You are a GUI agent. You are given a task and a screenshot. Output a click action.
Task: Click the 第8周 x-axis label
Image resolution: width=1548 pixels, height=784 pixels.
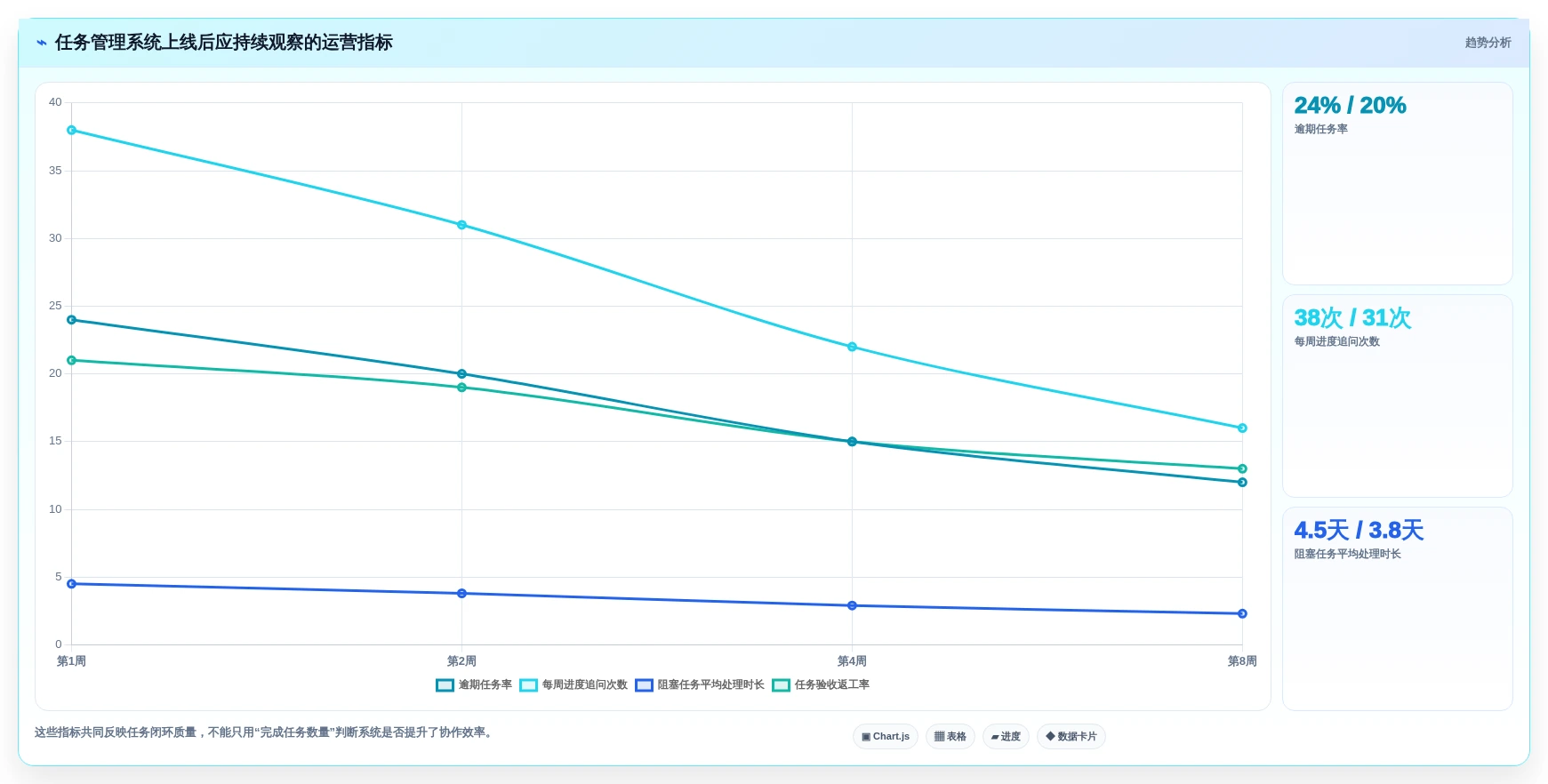pos(1242,661)
